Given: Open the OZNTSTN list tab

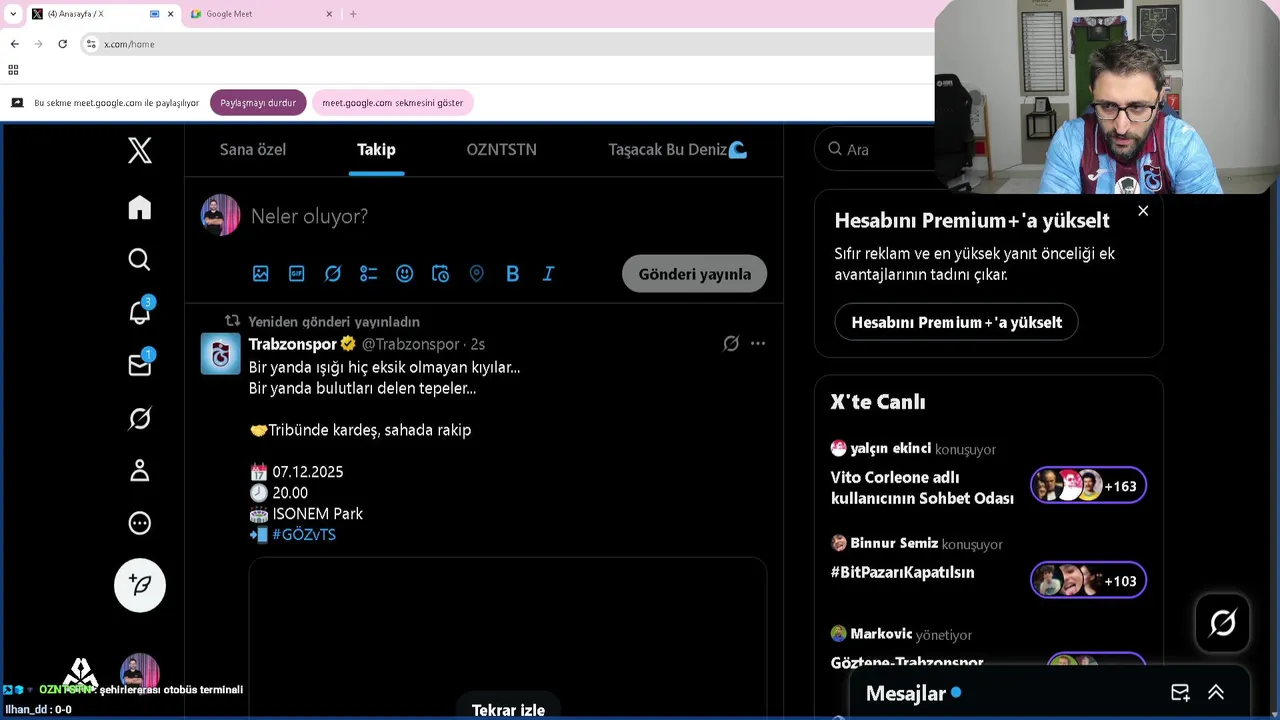Looking at the screenshot, I should tap(501, 149).
